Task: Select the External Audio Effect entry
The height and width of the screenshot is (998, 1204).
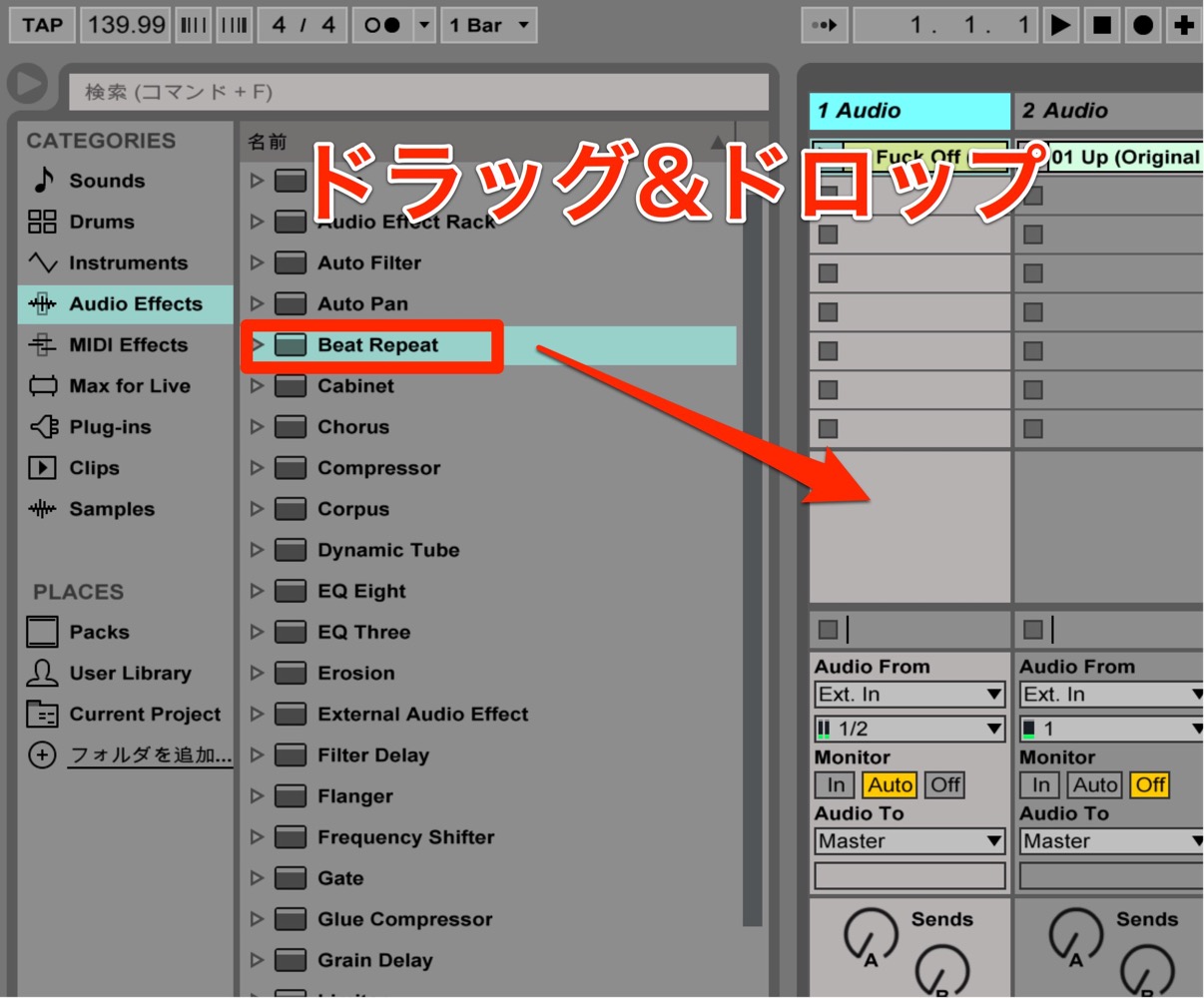Action: pyautogui.click(x=489, y=713)
